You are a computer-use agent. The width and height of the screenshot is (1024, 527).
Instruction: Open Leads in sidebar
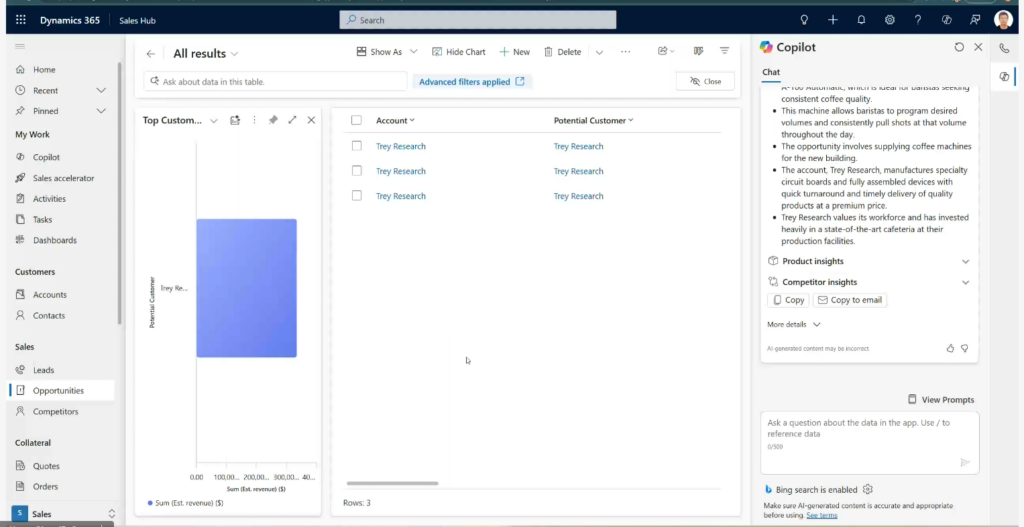click(x=43, y=370)
